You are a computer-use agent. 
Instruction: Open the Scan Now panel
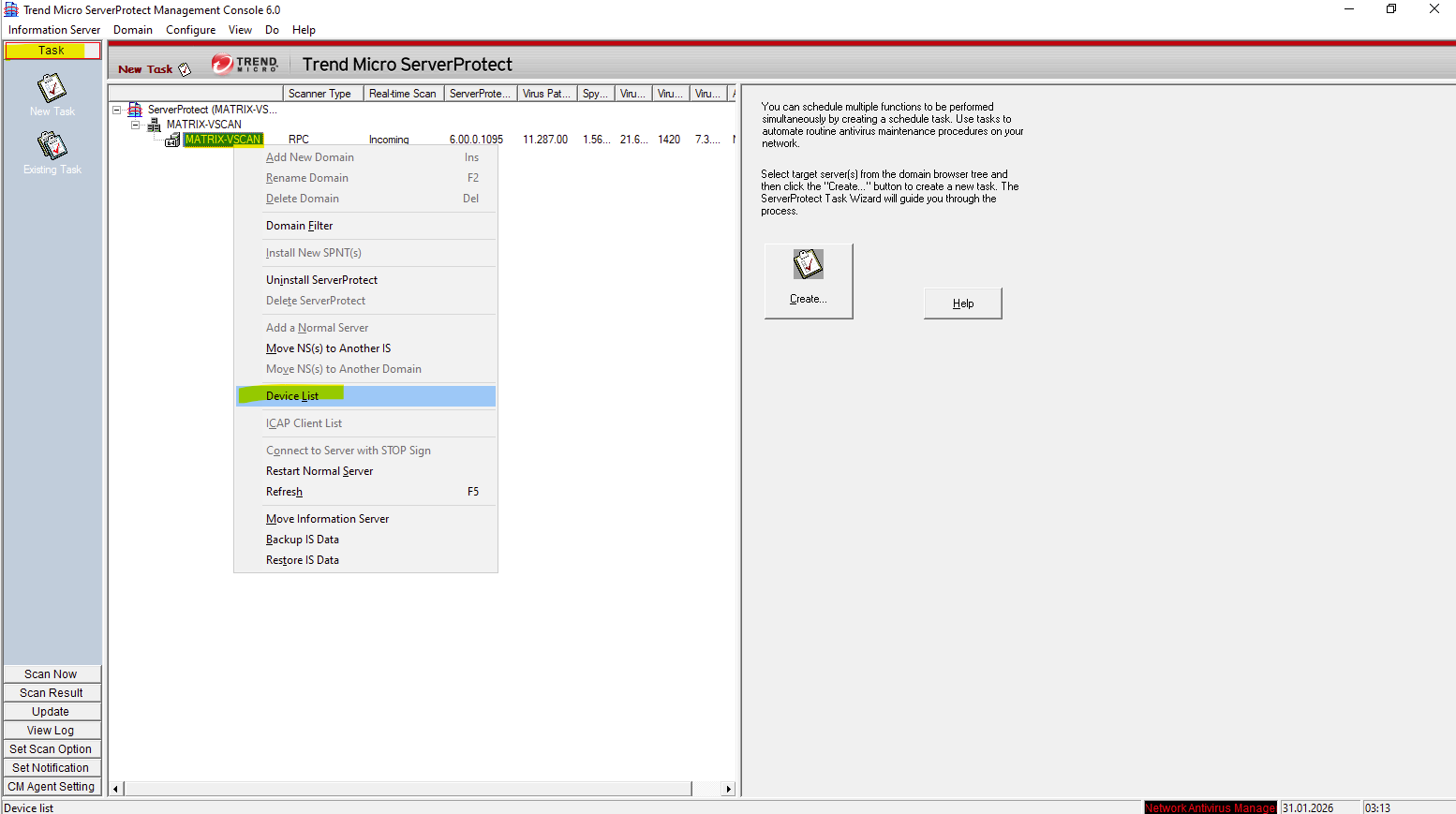[52, 674]
